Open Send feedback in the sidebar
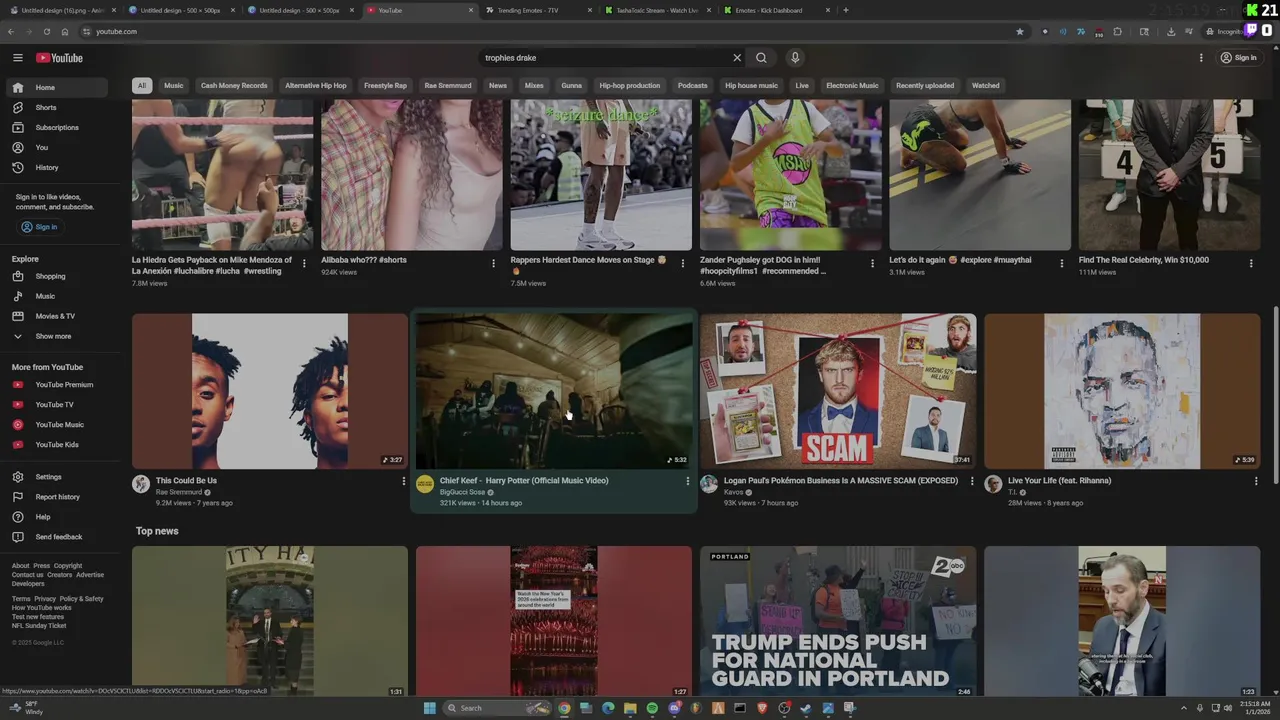The height and width of the screenshot is (720, 1280). pos(59,537)
